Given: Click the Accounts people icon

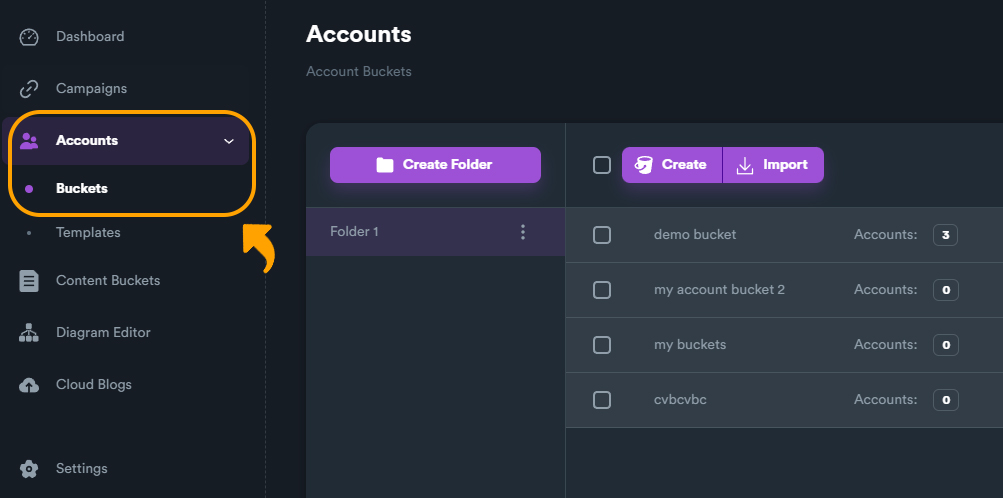Looking at the screenshot, I should tap(29, 141).
